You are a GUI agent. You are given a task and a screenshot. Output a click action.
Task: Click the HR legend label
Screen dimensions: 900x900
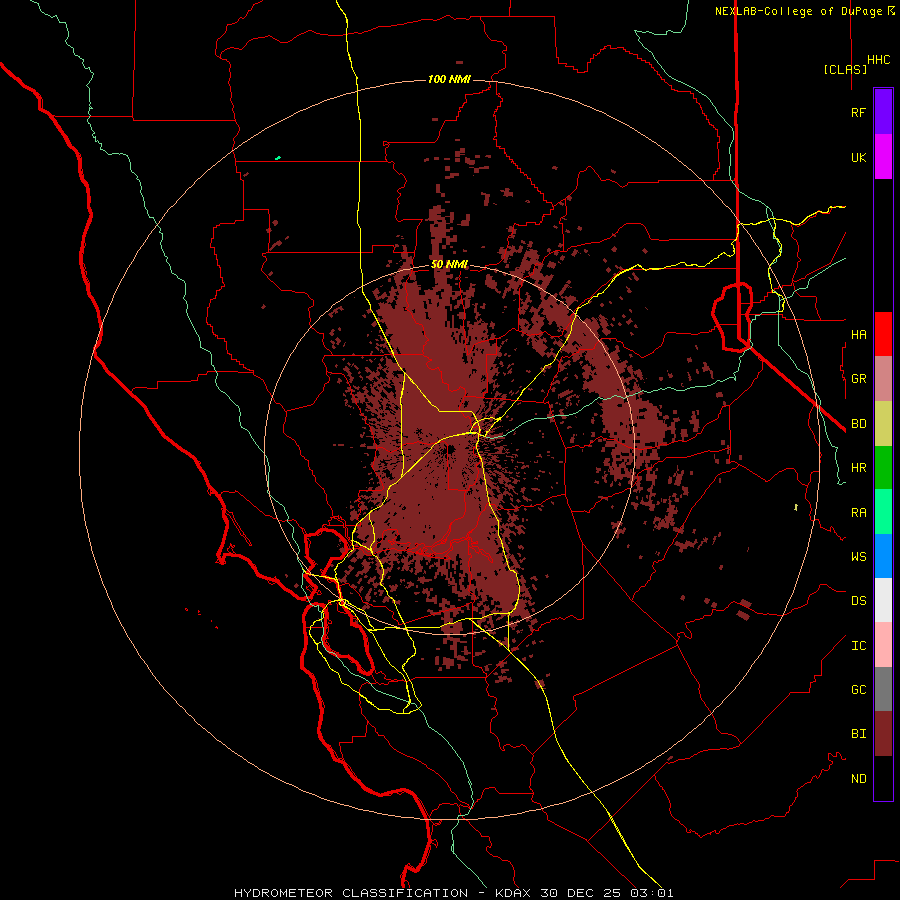[x=858, y=467]
